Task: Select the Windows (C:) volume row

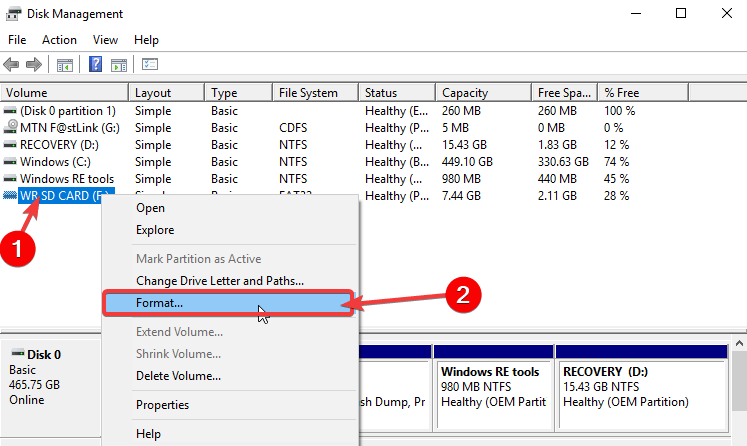Action: (x=60, y=162)
